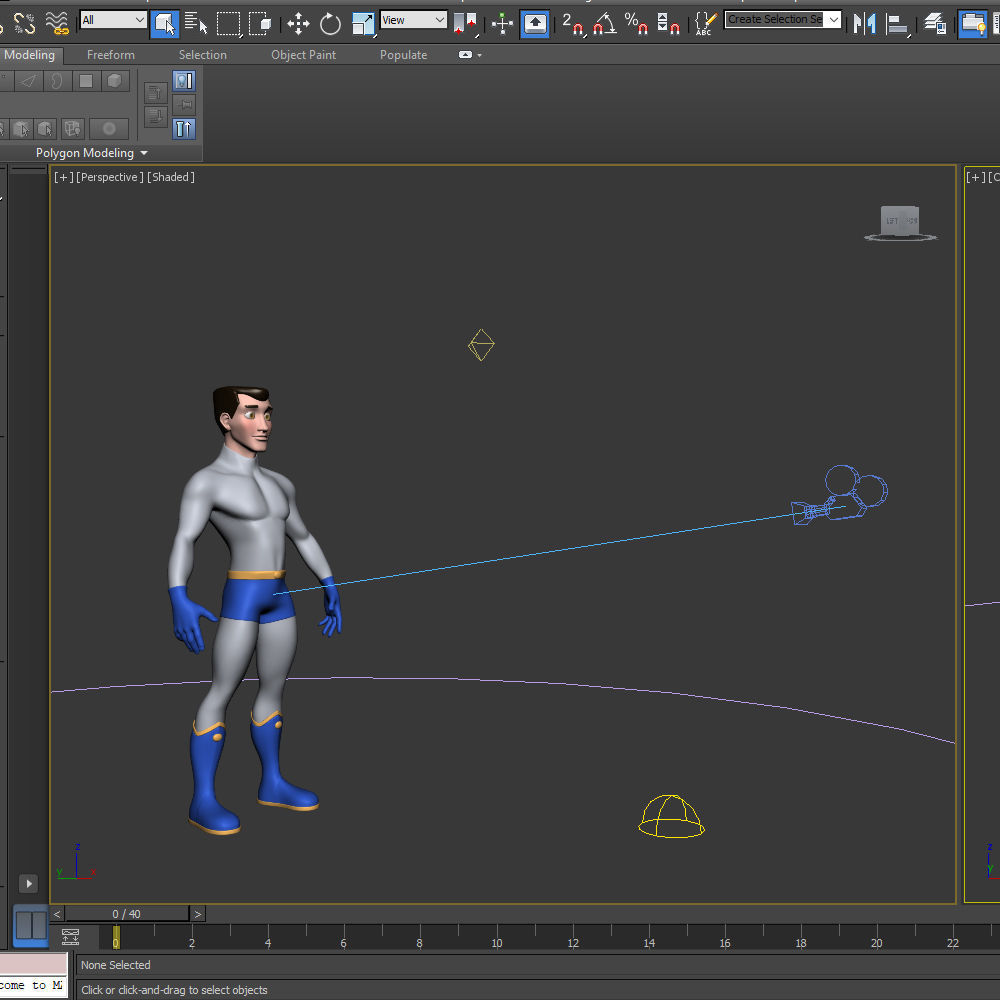Open Edit Named Selection Sets

pyautogui.click(x=705, y=24)
